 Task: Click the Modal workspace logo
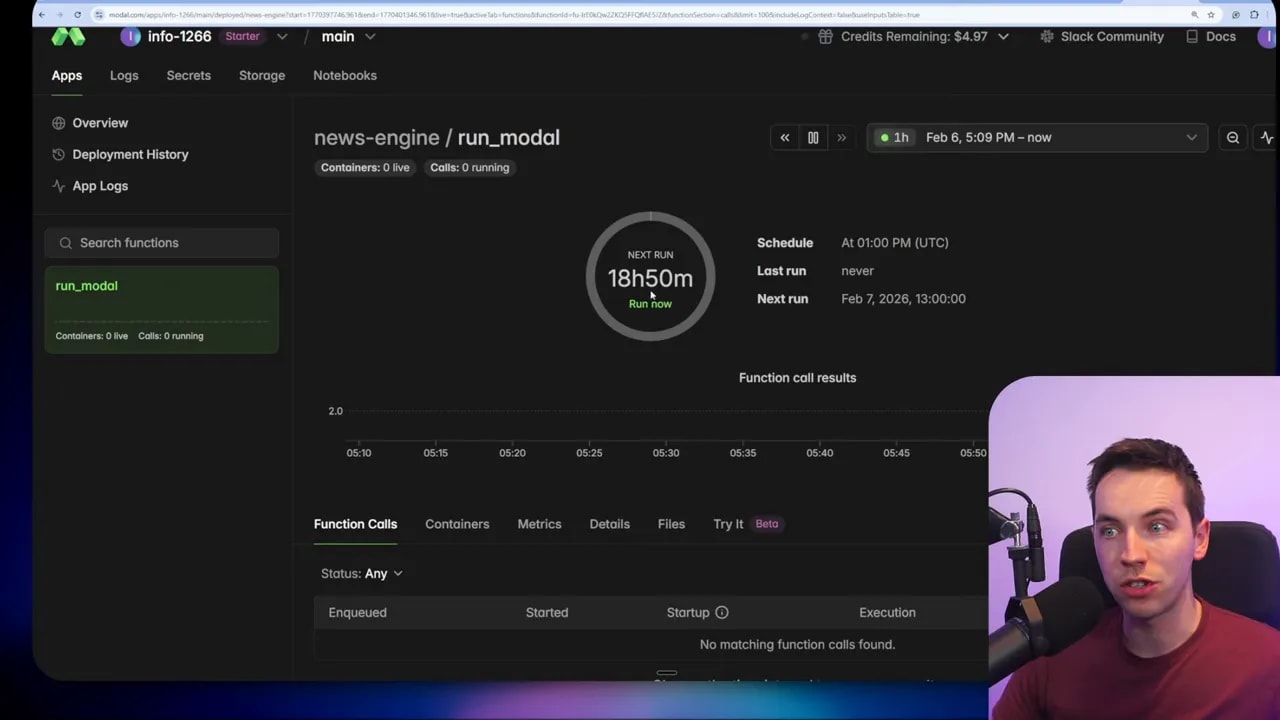(x=68, y=36)
